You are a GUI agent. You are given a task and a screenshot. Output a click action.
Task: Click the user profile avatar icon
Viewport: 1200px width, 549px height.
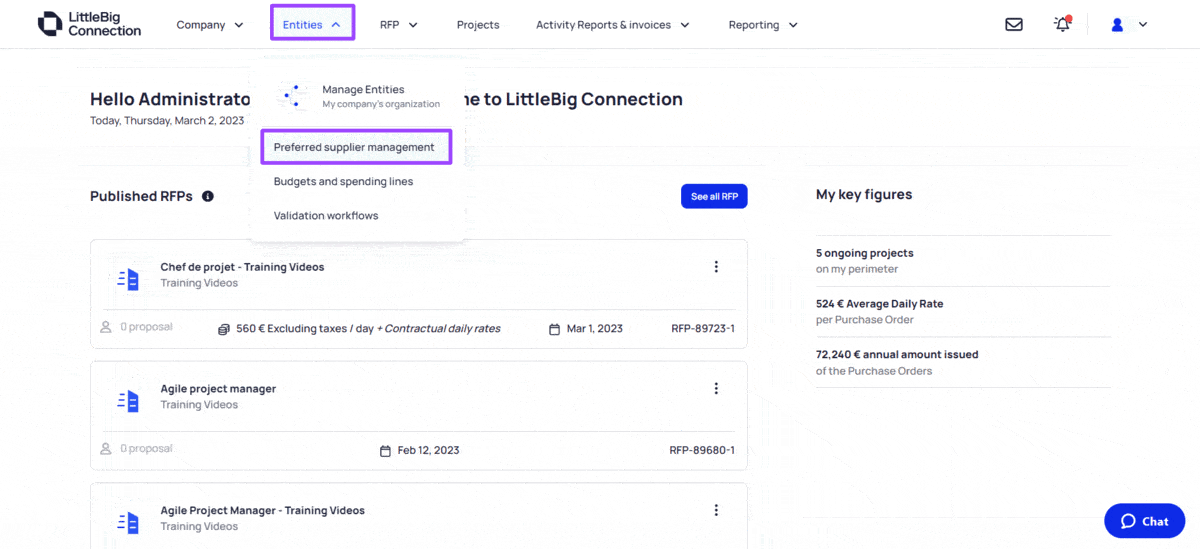1118,25
